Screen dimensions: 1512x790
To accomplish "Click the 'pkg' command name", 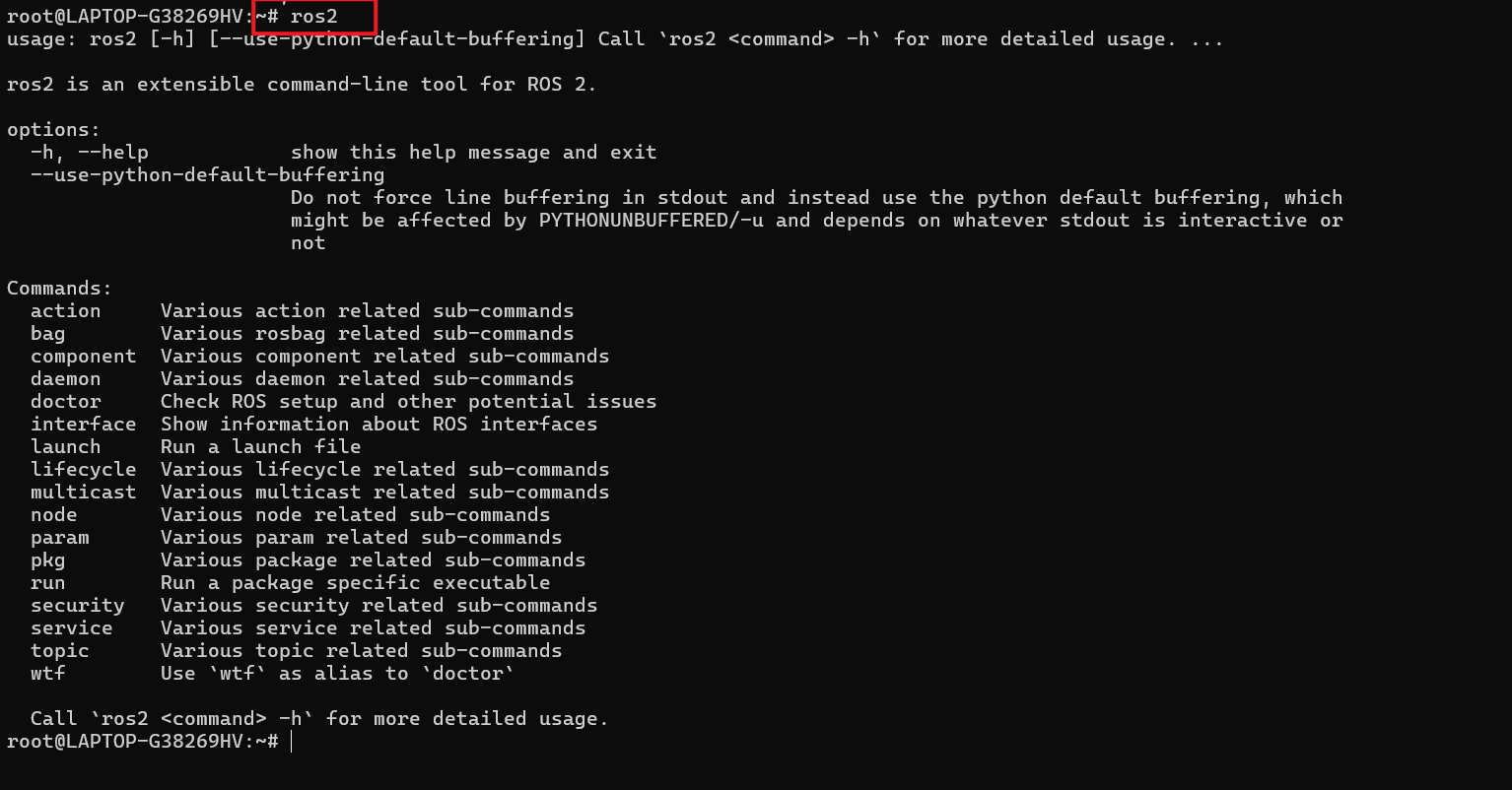I will click(x=47, y=560).
